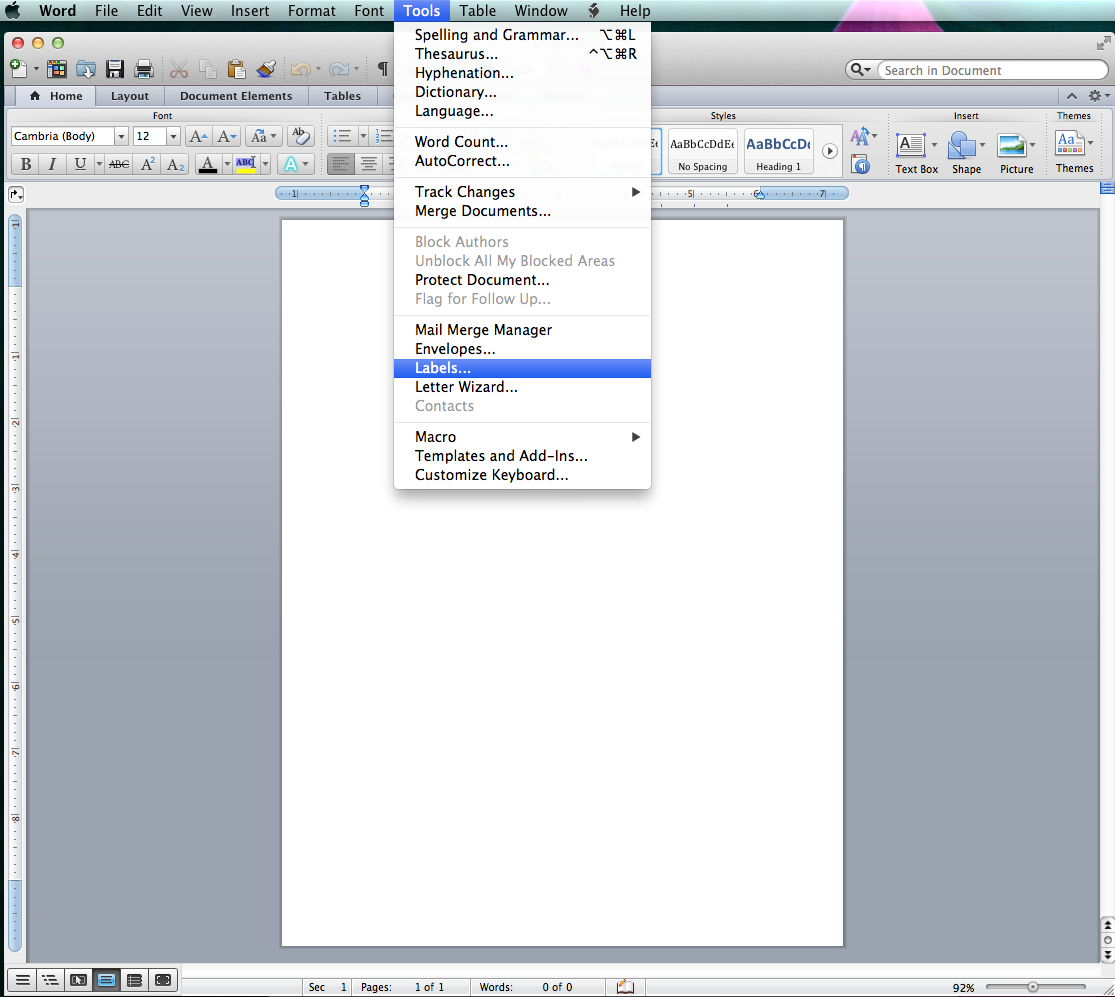
Task: Click the Strikethrough ABC icon
Action: [x=119, y=164]
